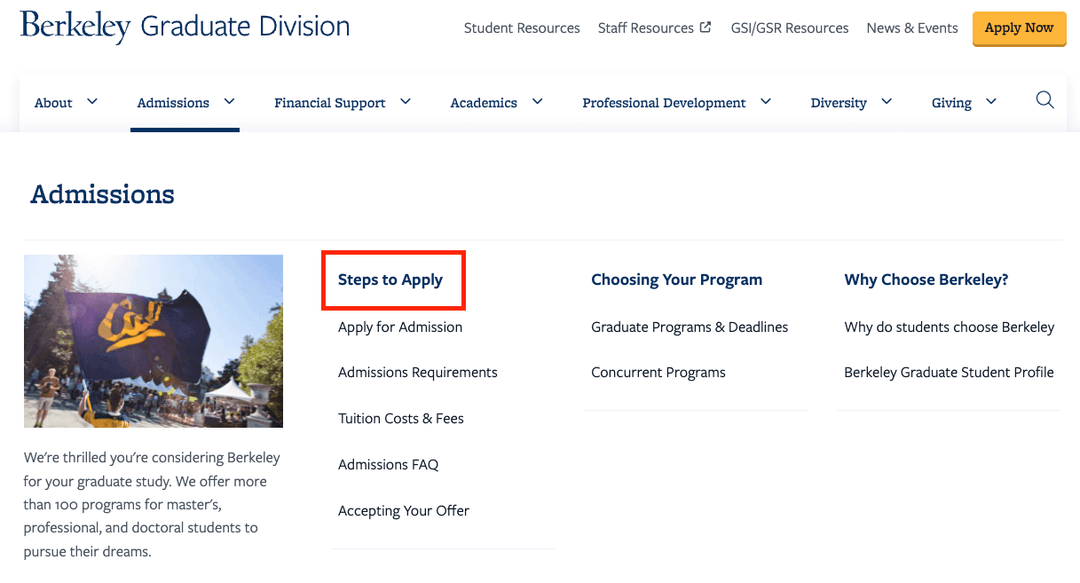1080x583 pixels.
Task: Expand the Academics dropdown arrow
Action: pyautogui.click(x=537, y=102)
